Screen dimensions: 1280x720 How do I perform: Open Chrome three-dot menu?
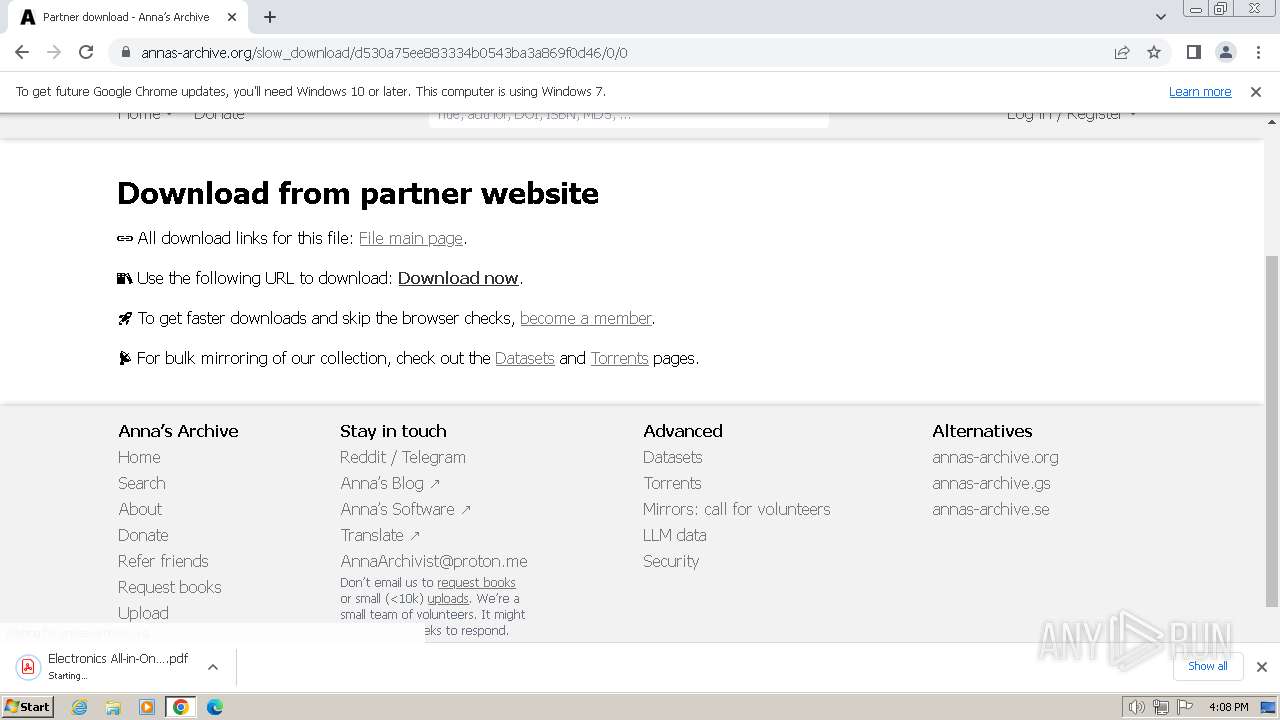1258,52
